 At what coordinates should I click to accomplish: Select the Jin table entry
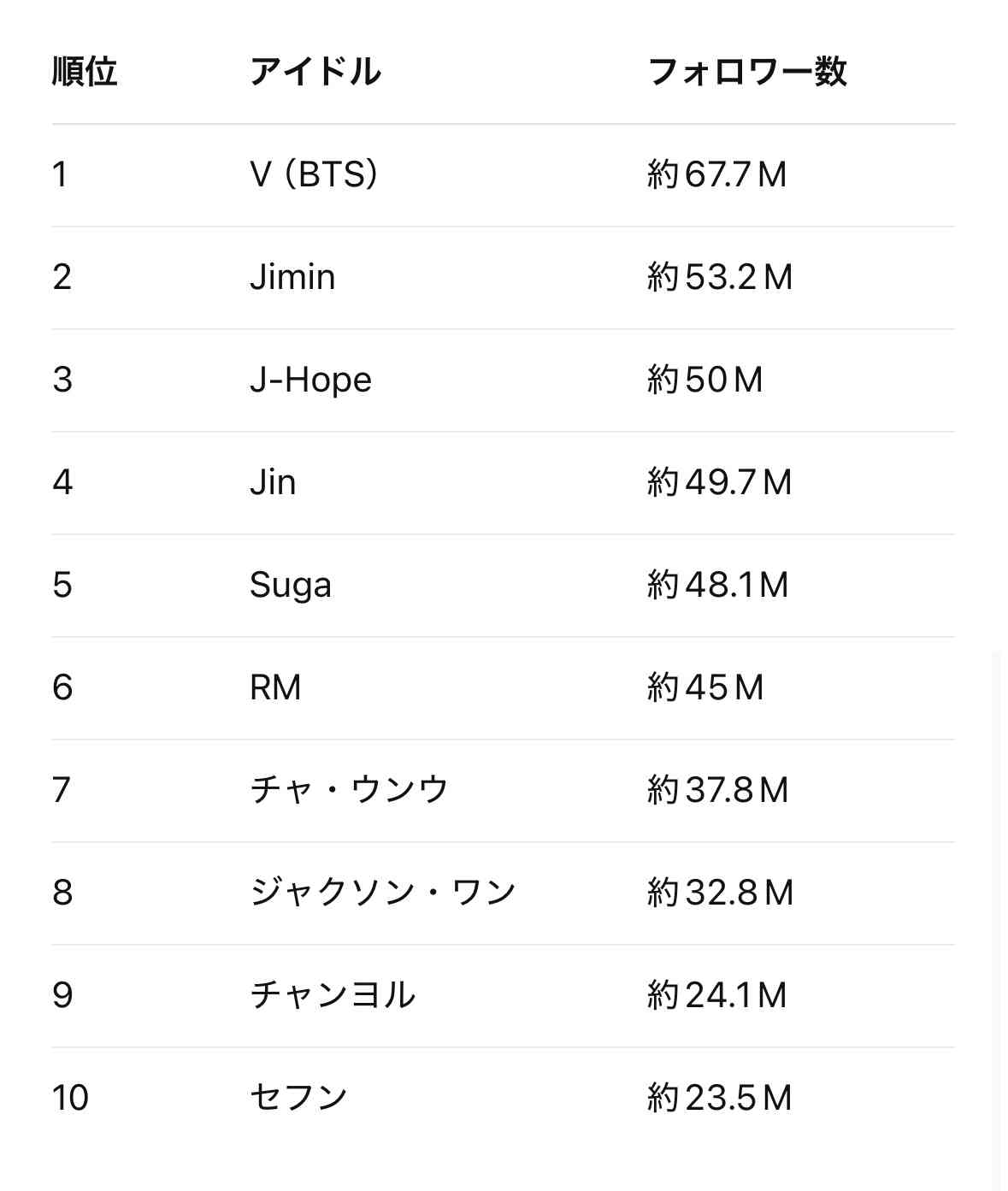point(273,482)
